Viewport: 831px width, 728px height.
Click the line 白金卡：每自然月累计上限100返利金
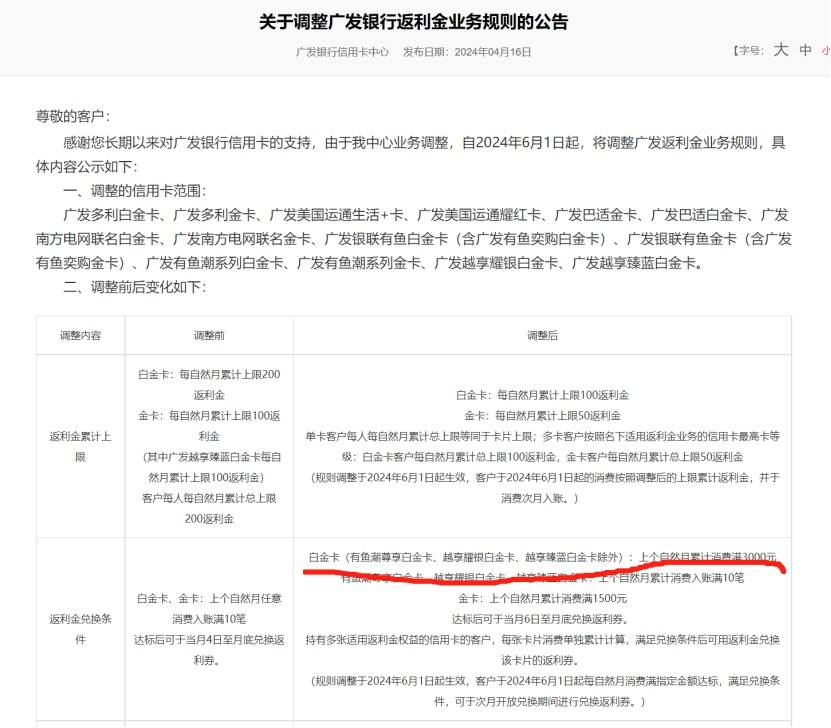tap(542, 395)
